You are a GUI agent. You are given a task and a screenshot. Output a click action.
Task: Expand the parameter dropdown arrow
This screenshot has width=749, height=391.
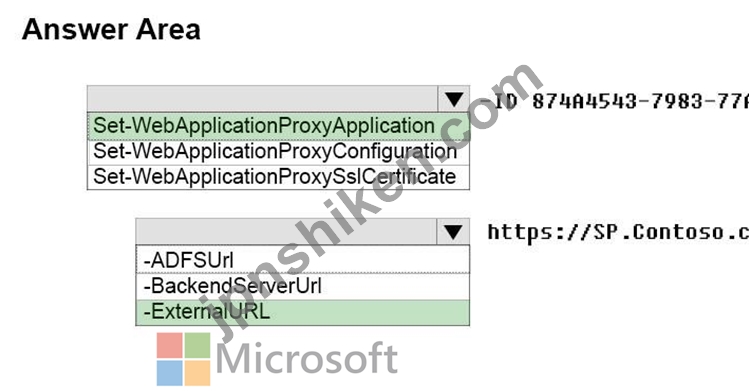tap(453, 232)
